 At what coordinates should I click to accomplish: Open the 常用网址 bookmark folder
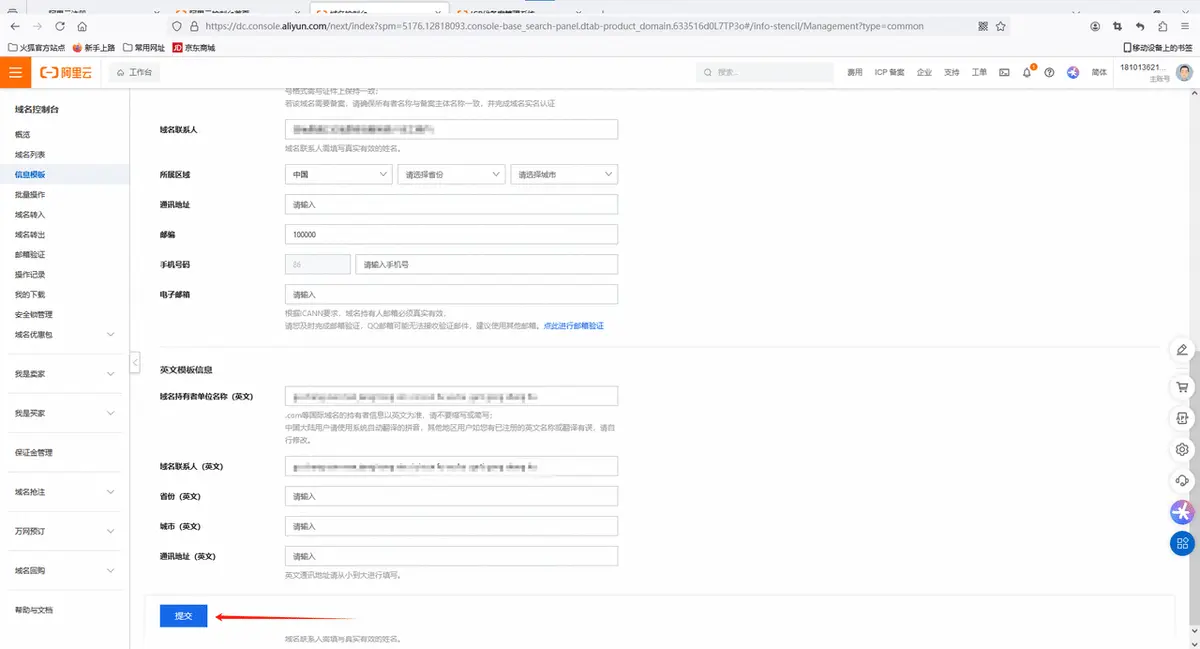pos(143,47)
